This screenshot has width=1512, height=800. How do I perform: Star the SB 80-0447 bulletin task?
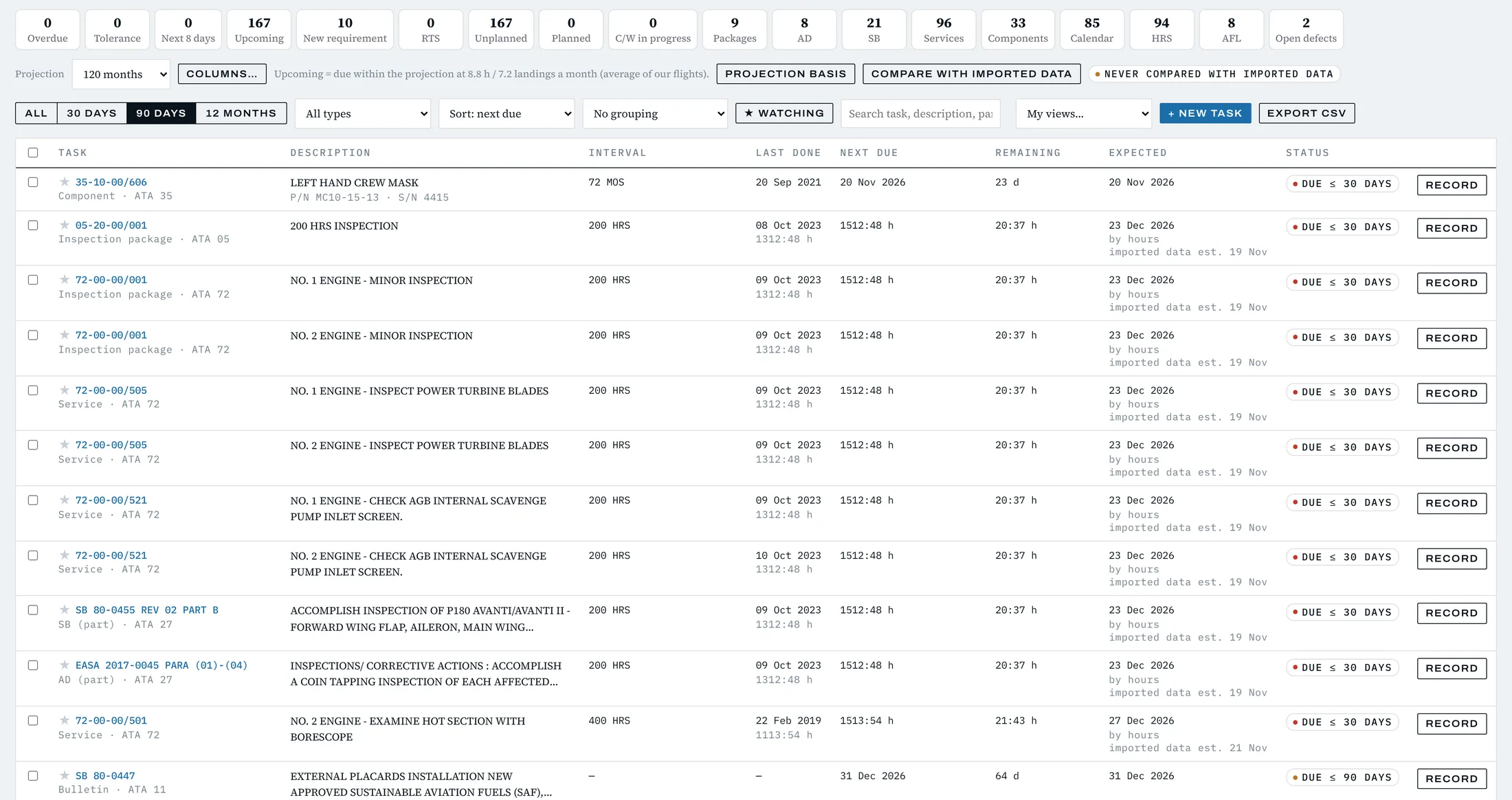pos(65,776)
